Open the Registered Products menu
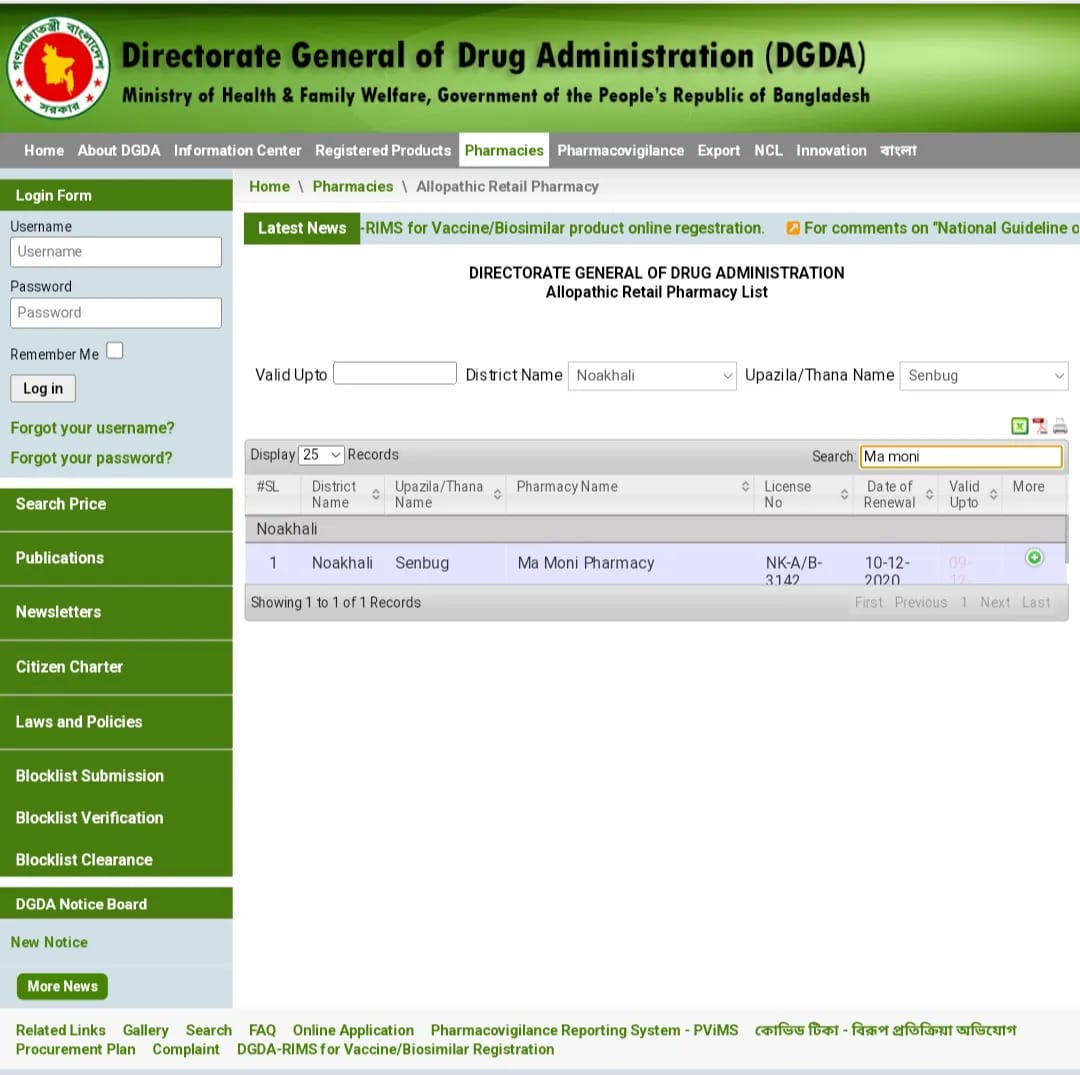Screen dimensions: 1080x1075 point(383,150)
